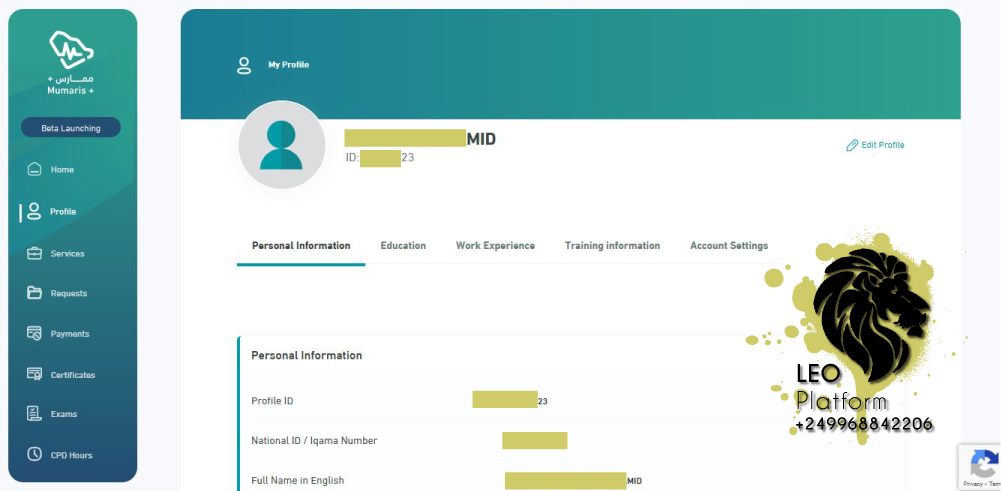Switch to the Education tab
The image size is (1001, 491).
click(x=403, y=246)
